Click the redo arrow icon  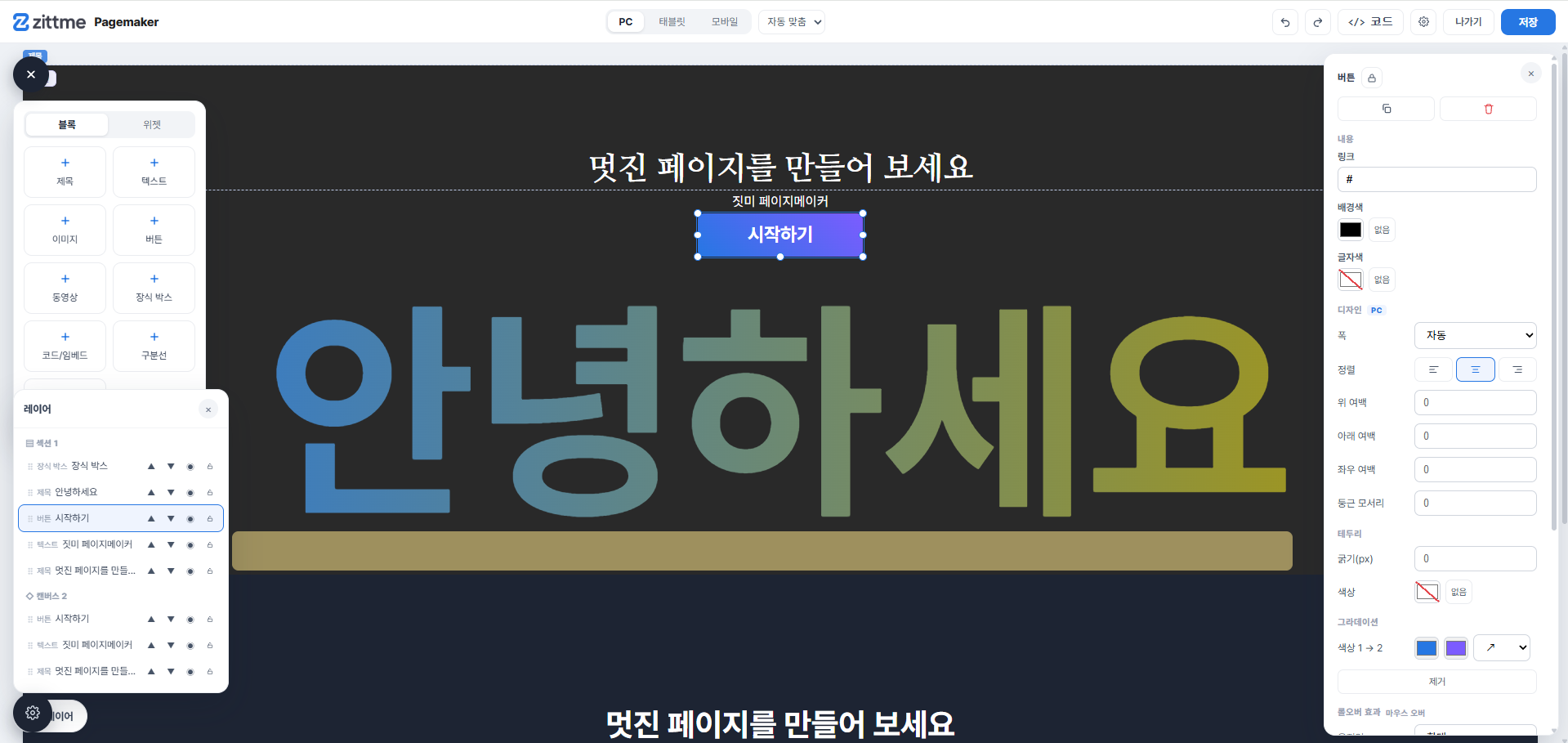tap(1318, 22)
